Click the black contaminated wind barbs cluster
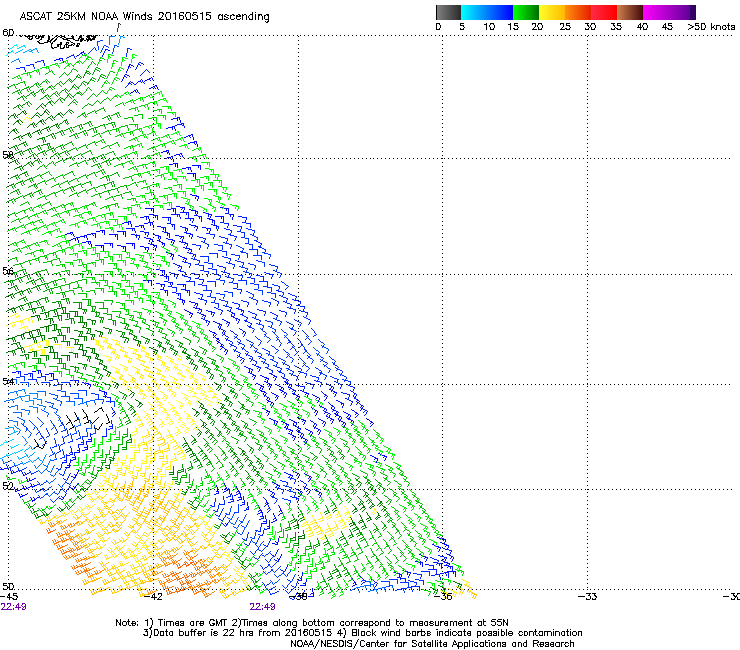This screenshot has width=740, height=650. tap(88, 419)
